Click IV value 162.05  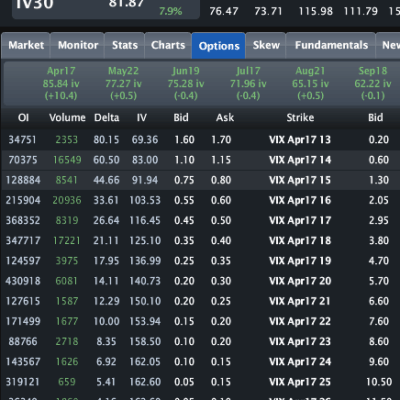coord(145,362)
